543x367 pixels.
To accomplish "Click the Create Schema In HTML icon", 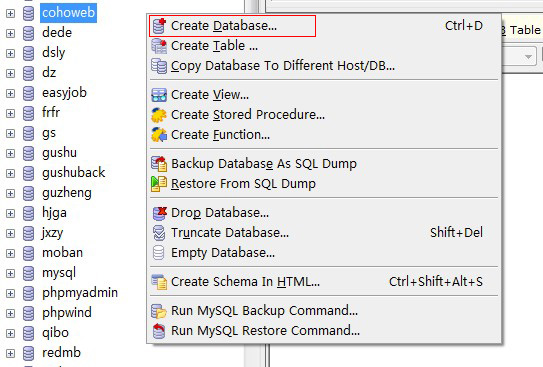I will [x=159, y=282].
